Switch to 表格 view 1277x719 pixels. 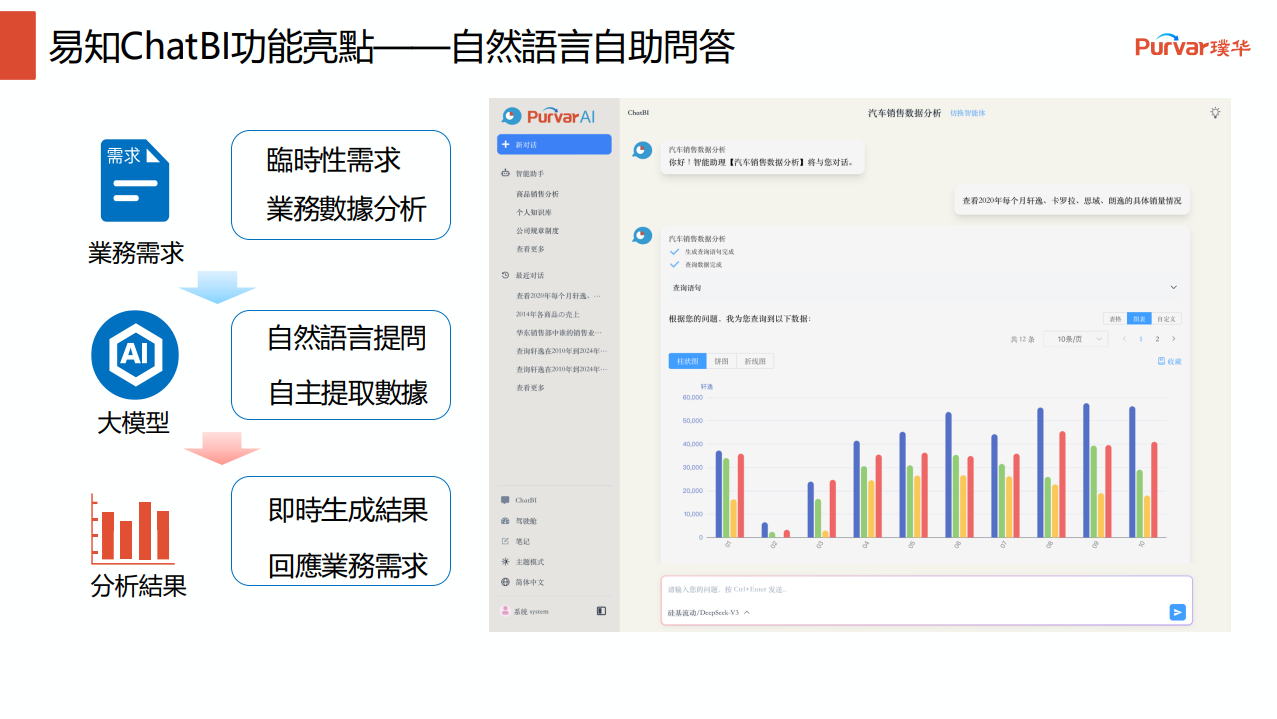point(1115,319)
